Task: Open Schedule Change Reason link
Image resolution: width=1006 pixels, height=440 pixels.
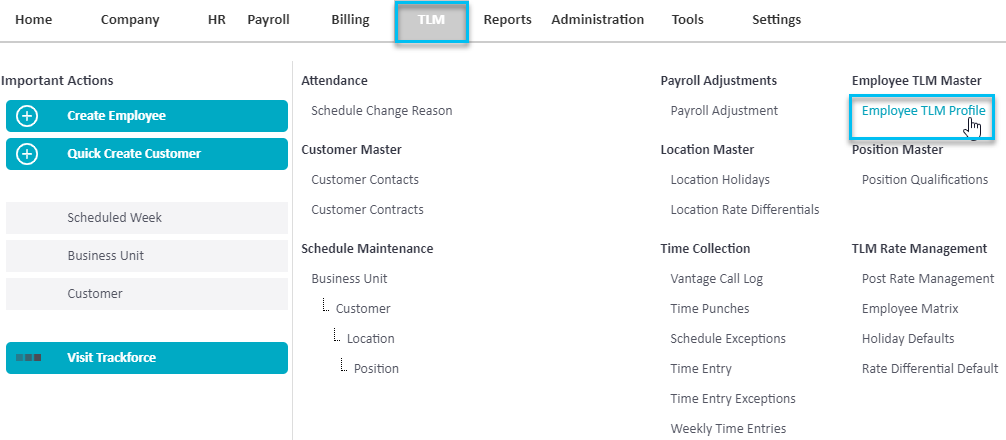Action: coord(382,111)
